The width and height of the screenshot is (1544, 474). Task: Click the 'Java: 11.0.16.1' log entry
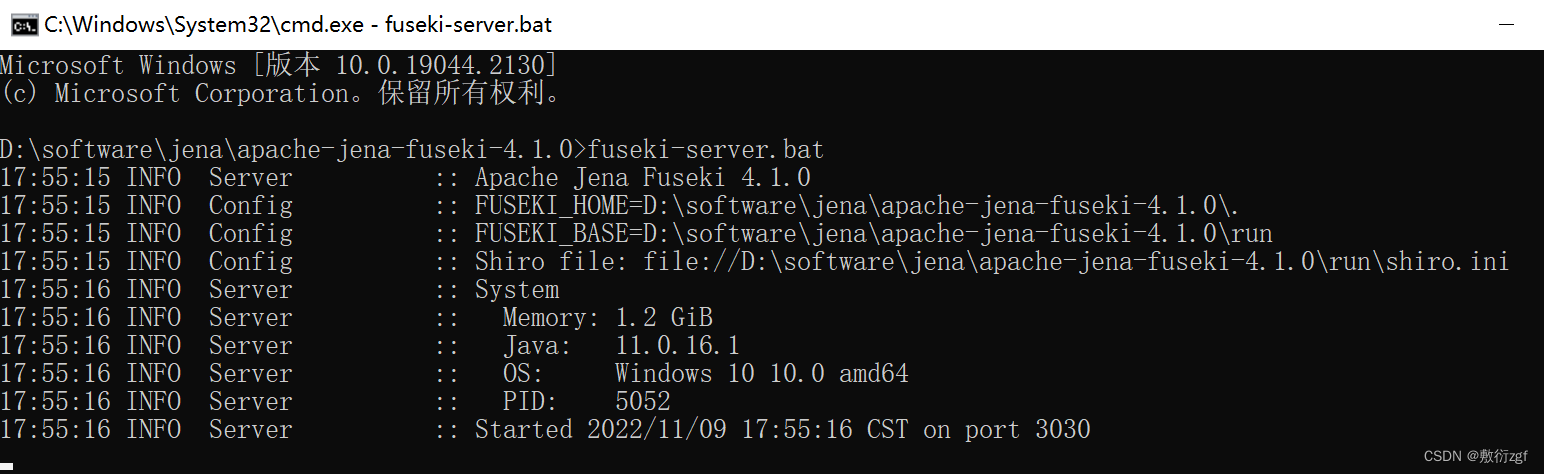click(x=621, y=346)
